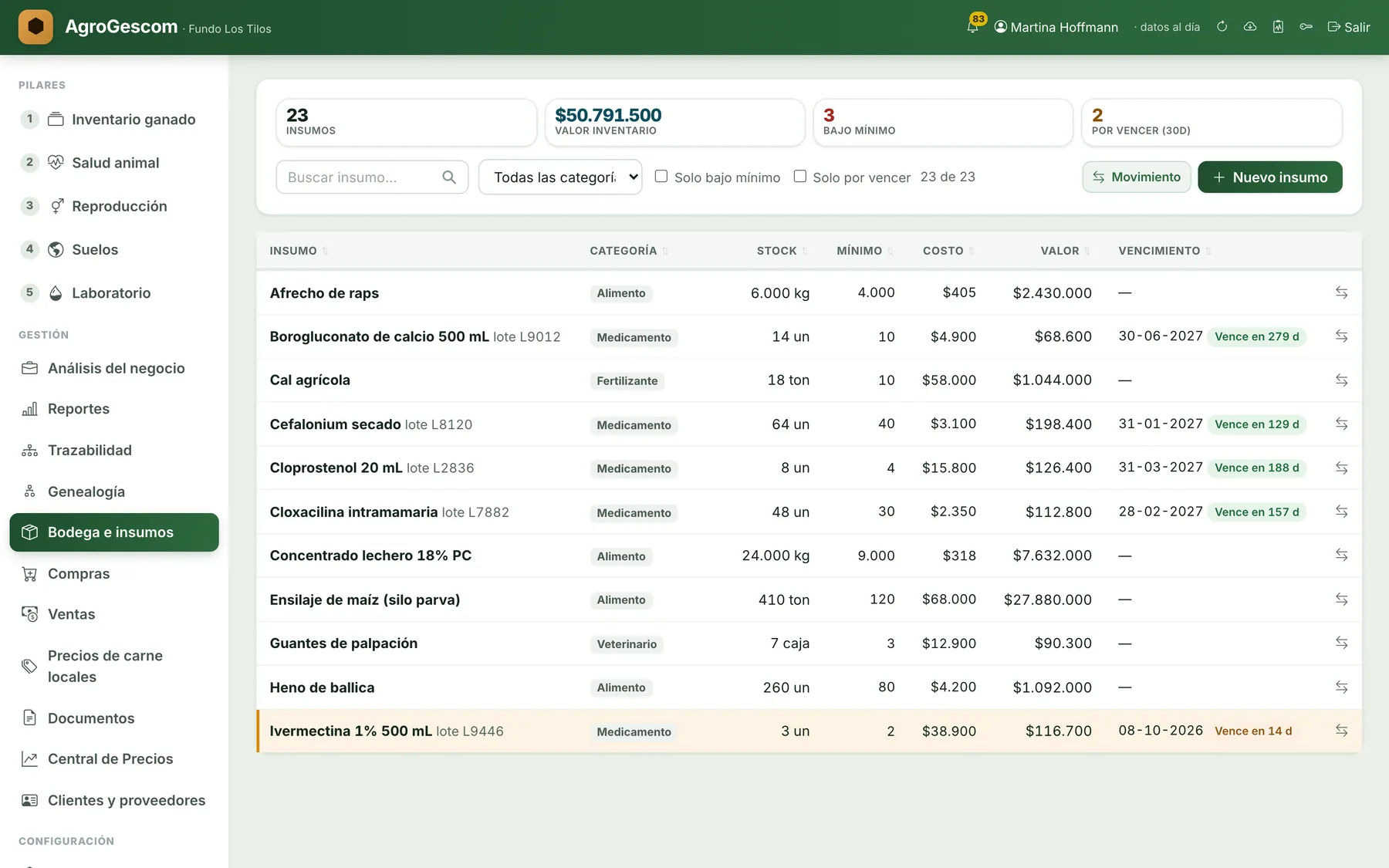The height and width of the screenshot is (868, 1389).
Task: Open Laboratorio in sidebar
Action: coord(114,293)
